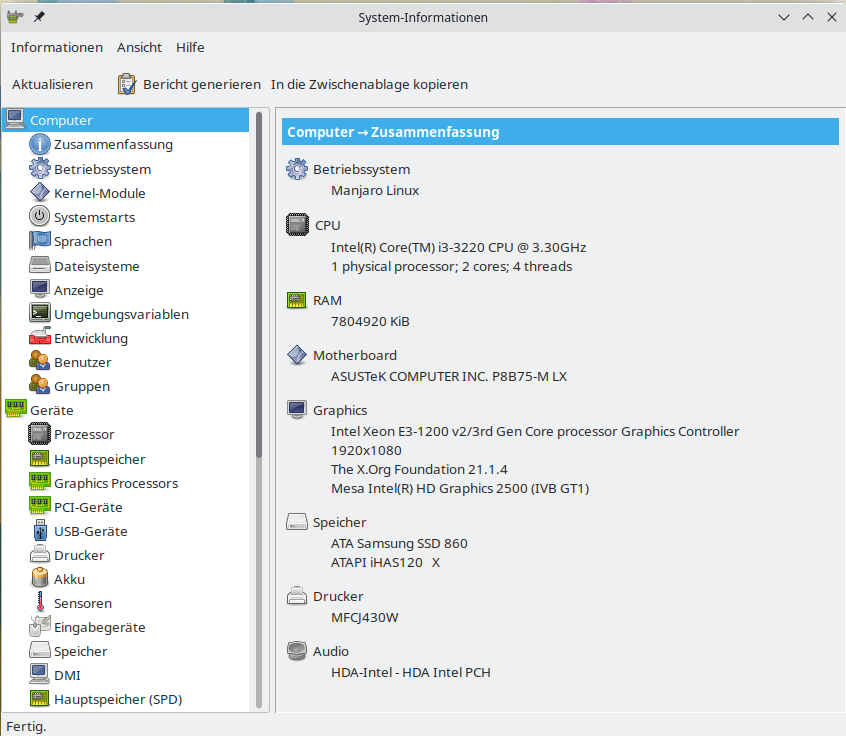846x736 pixels.
Task: Collapse the Geräte tree section
Action: 14,409
